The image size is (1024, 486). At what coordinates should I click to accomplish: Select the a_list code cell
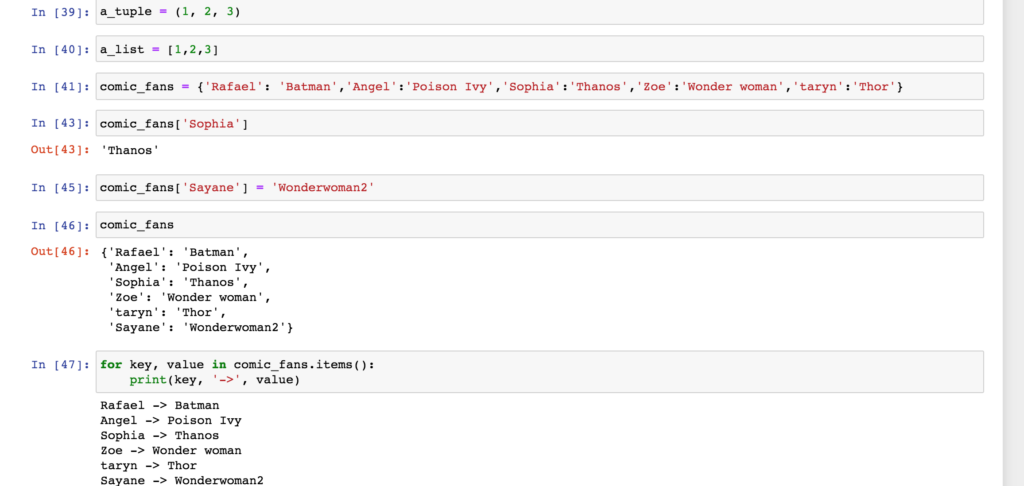coord(539,49)
